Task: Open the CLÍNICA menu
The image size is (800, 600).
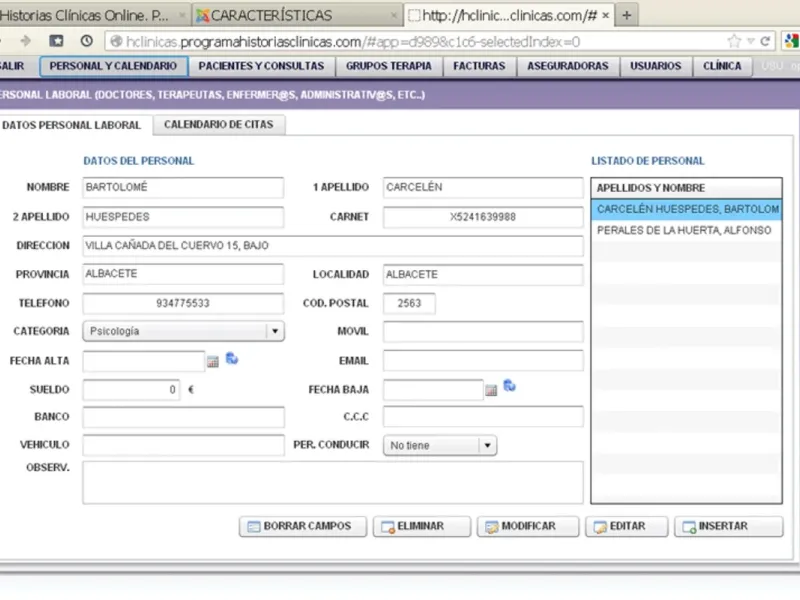Action: pyautogui.click(x=722, y=66)
